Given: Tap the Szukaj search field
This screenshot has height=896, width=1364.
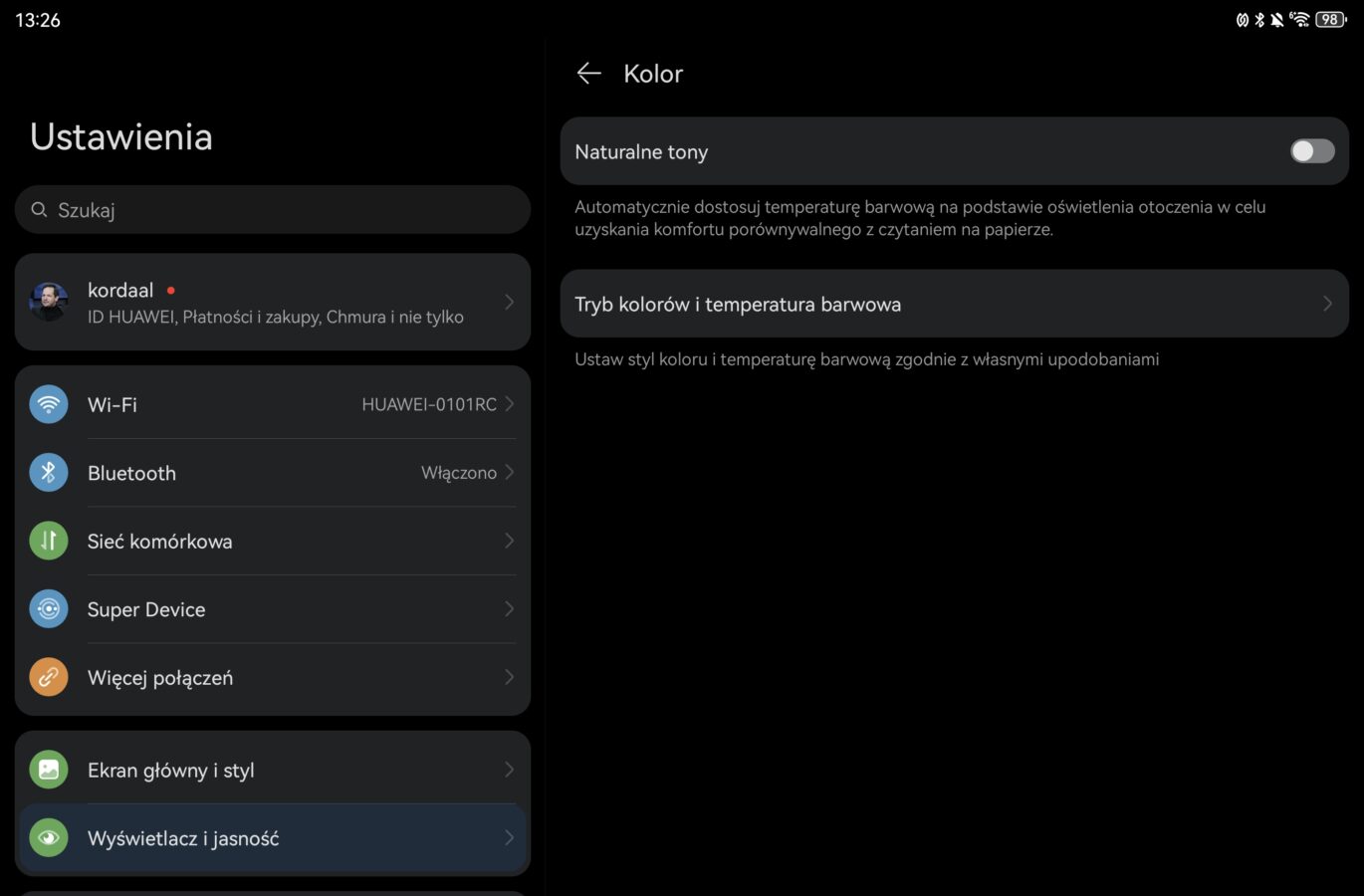Looking at the screenshot, I should 273,210.
